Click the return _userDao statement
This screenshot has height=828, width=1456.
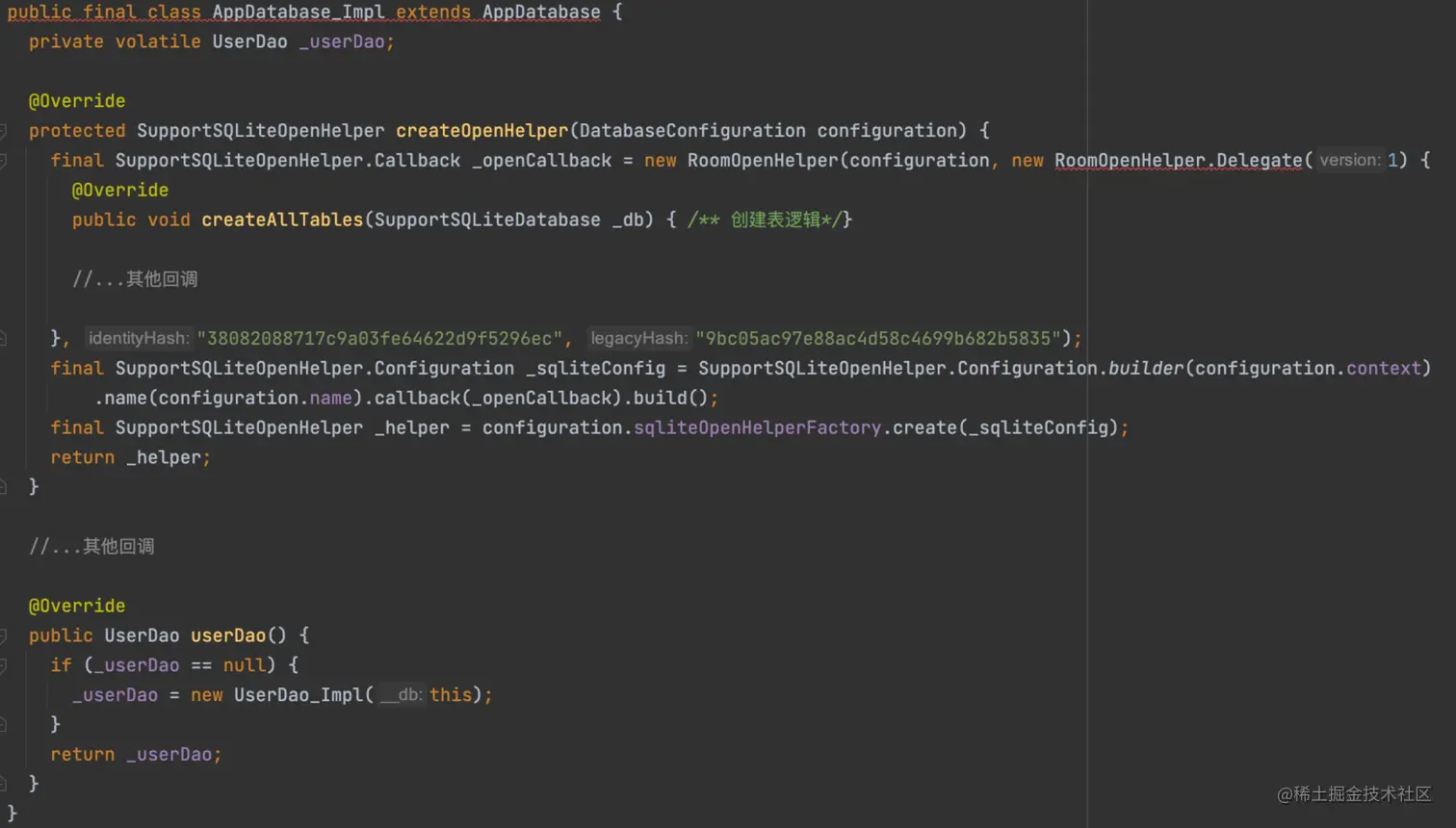[136, 755]
